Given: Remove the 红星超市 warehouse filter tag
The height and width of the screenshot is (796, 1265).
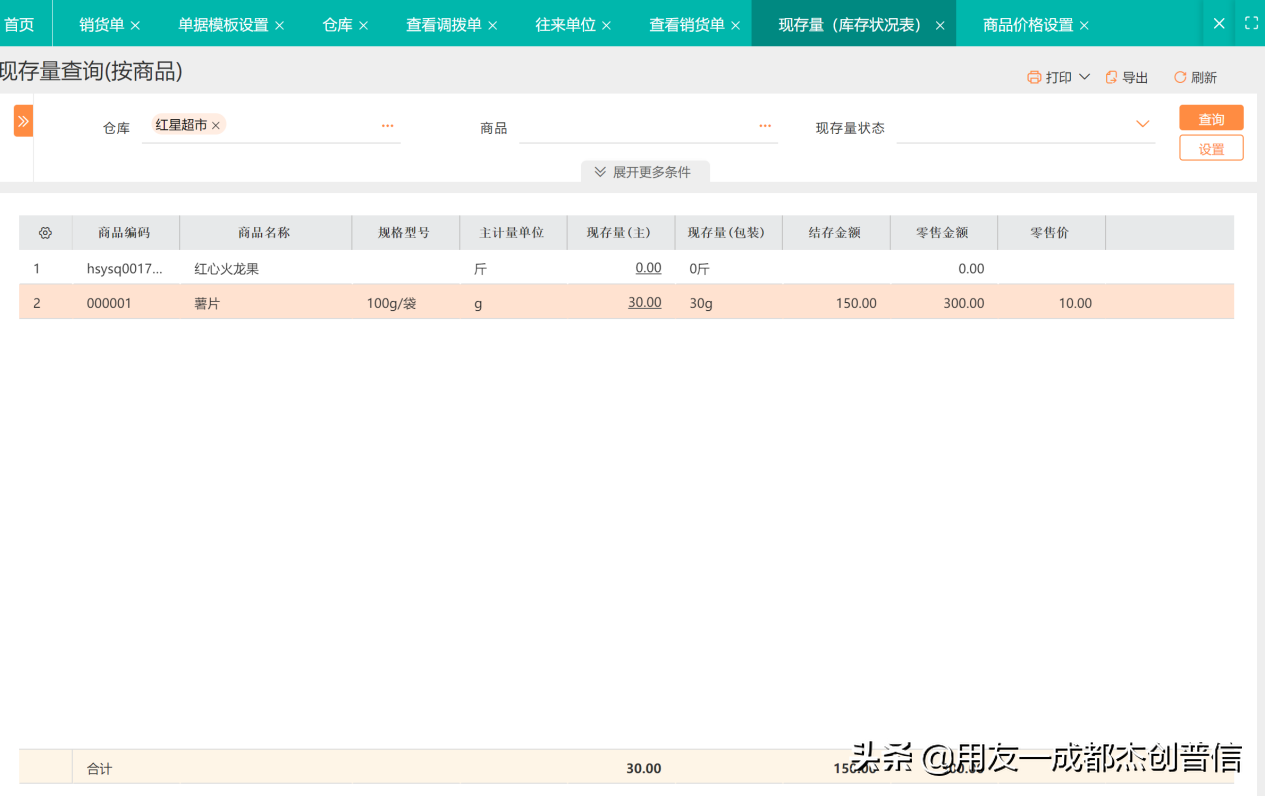Looking at the screenshot, I should (x=216, y=125).
